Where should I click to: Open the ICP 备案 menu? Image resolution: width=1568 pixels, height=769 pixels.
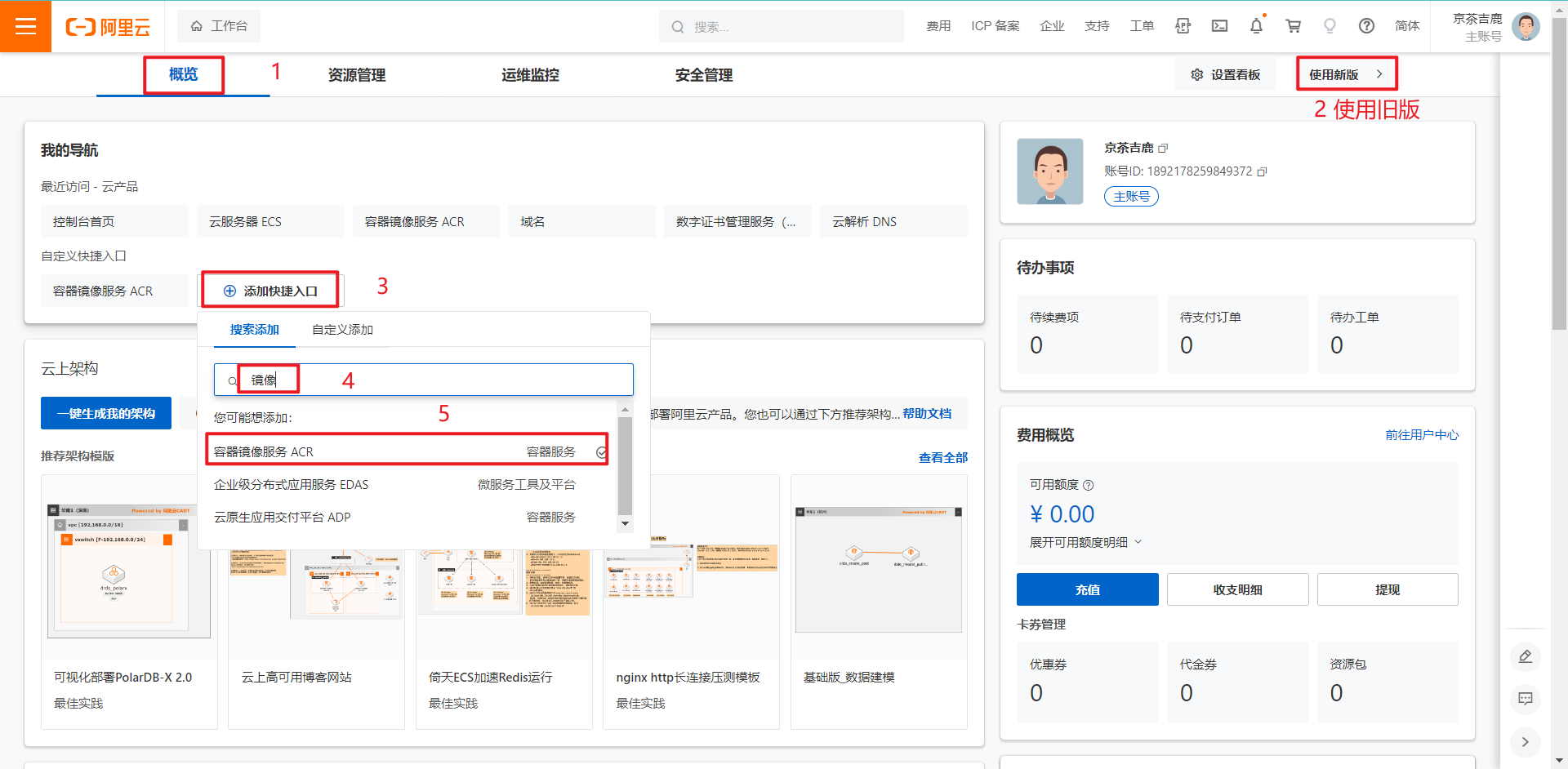coord(996,26)
